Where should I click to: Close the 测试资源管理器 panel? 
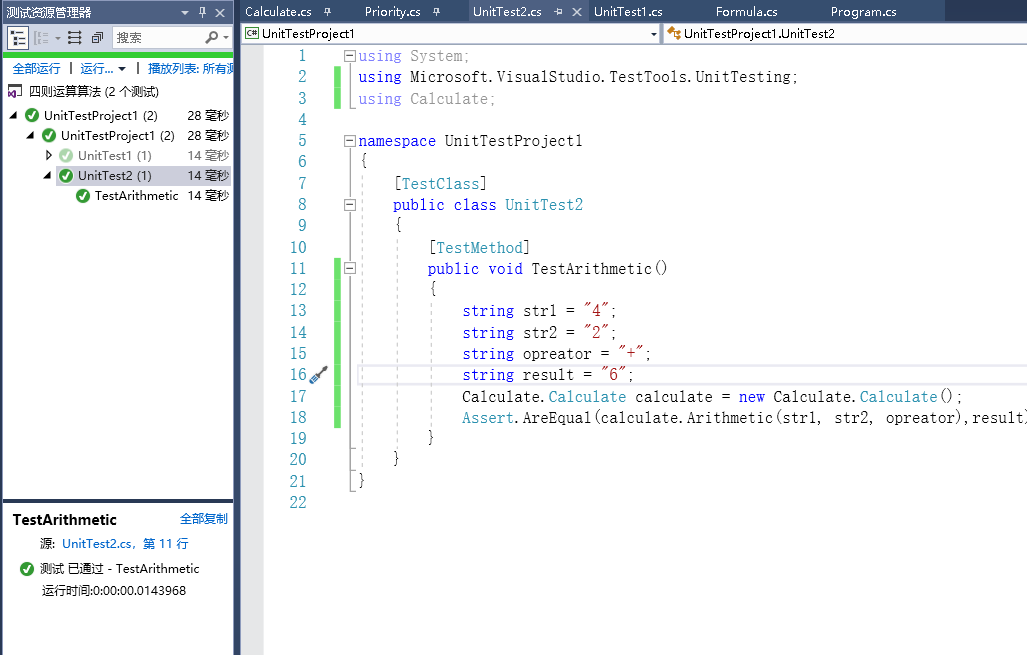click(220, 12)
